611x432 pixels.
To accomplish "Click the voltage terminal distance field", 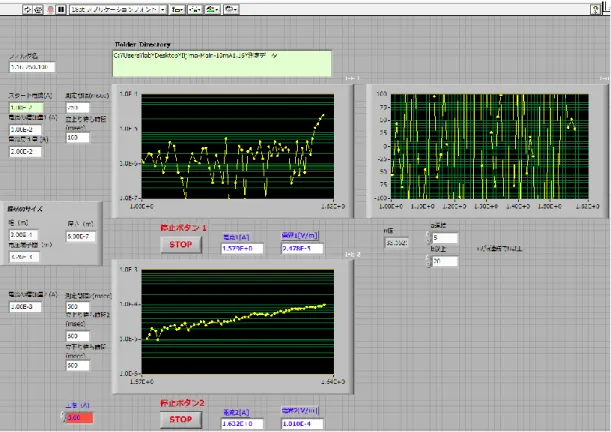I will click(x=24, y=257).
